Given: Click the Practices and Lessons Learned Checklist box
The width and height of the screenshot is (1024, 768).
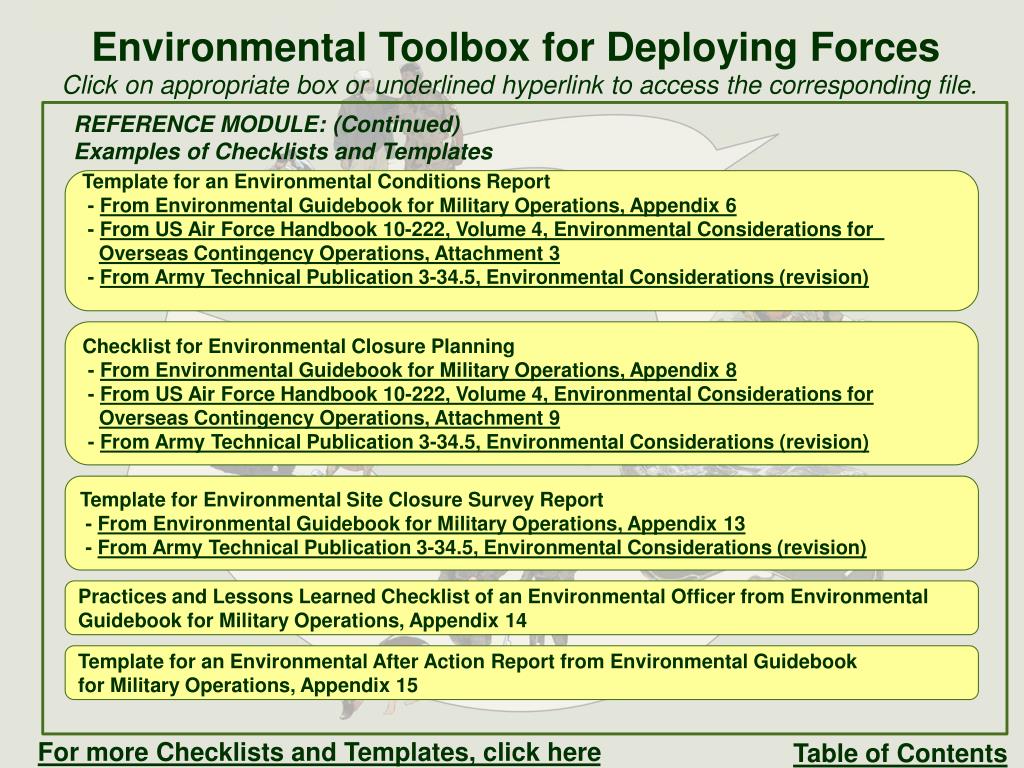Looking at the screenshot, I should click(x=522, y=607).
